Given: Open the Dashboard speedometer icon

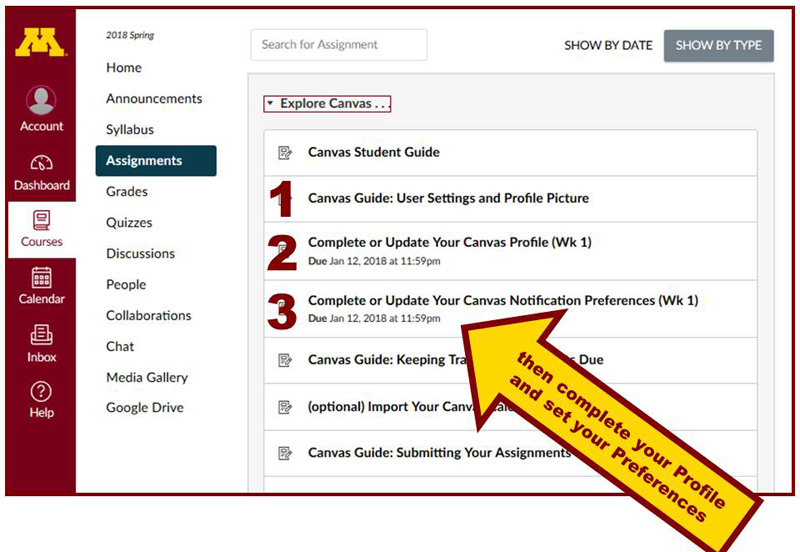Looking at the screenshot, I should pyautogui.click(x=41, y=163).
